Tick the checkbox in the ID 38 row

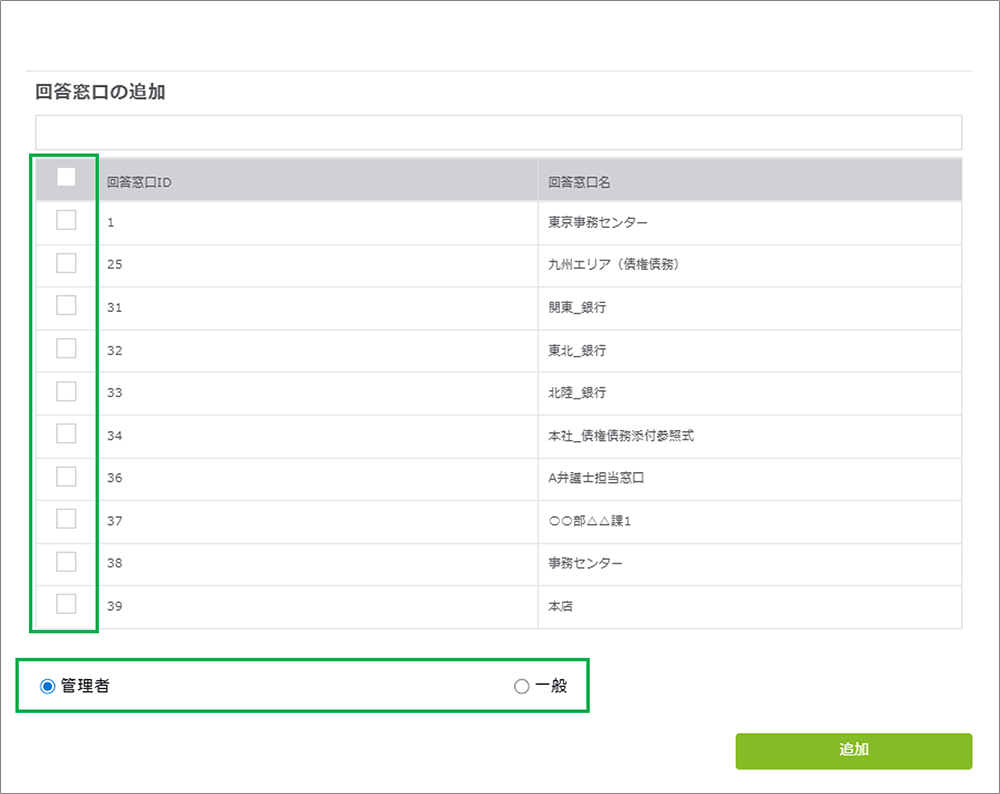click(x=66, y=562)
